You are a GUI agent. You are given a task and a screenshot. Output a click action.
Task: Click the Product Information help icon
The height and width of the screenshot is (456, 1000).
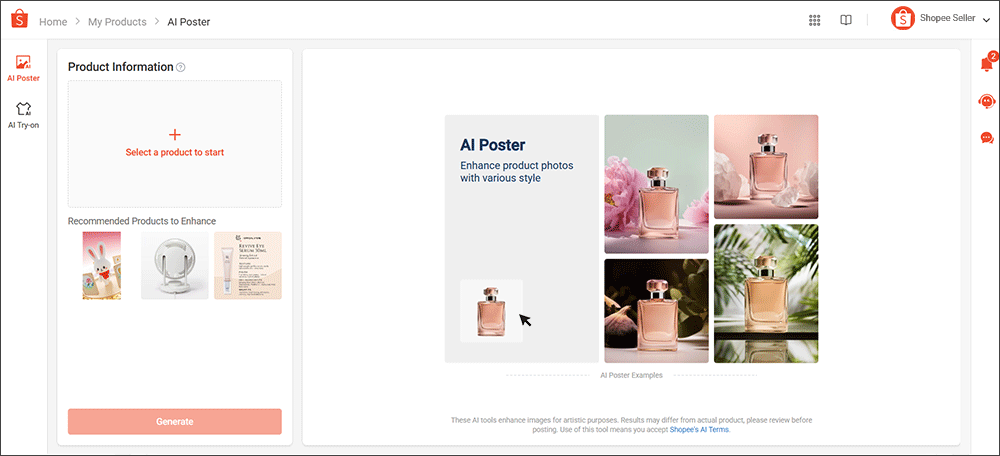180,68
